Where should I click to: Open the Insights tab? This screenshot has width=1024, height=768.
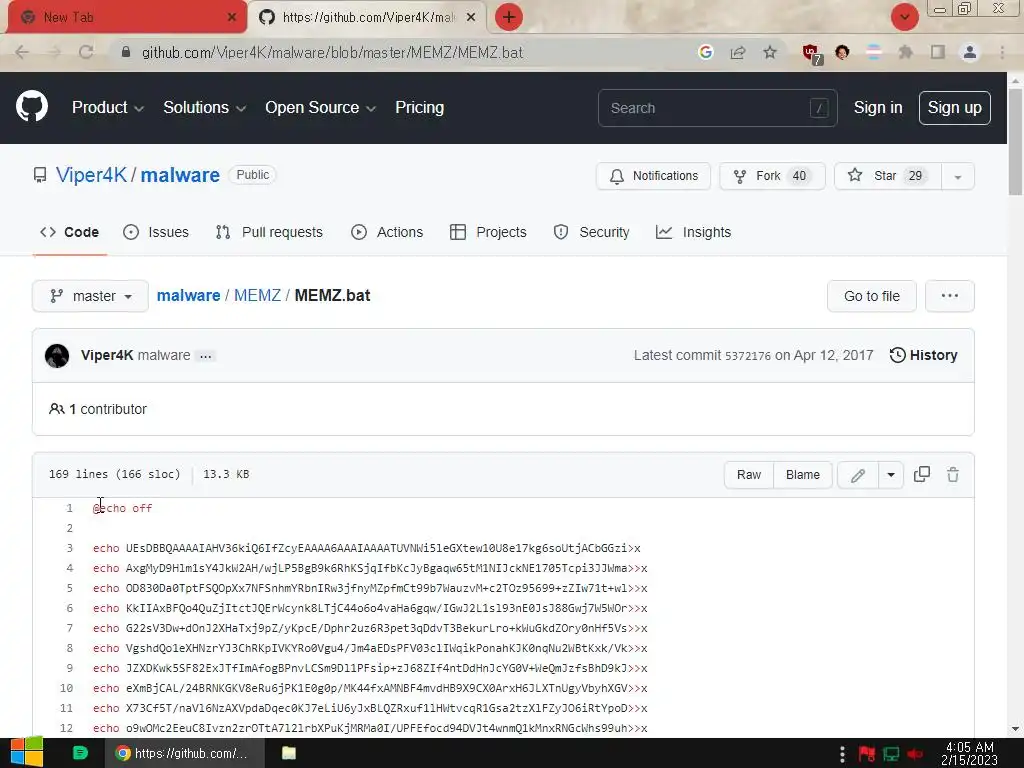coord(694,232)
